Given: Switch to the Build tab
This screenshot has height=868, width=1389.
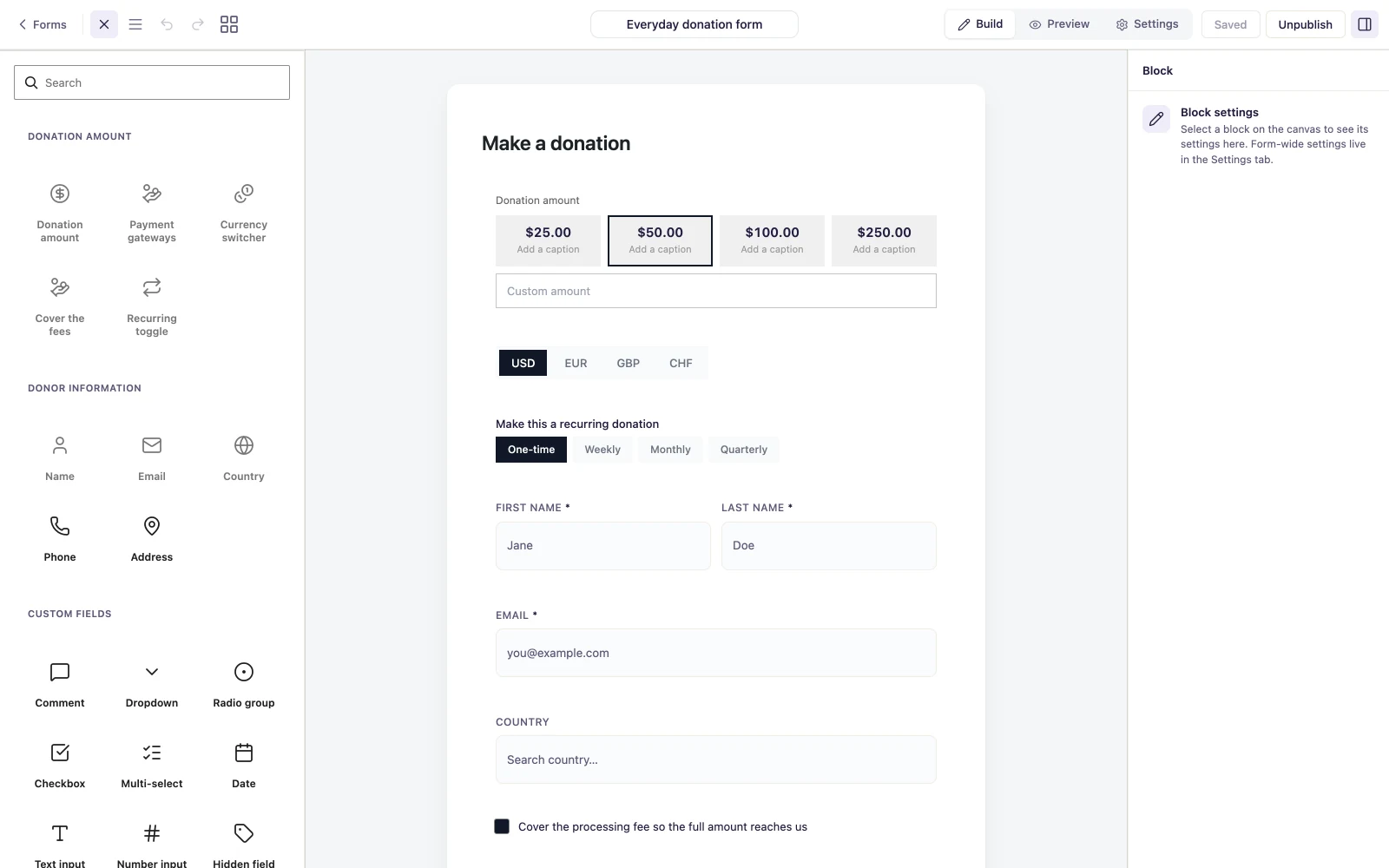Looking at the screenshot, I should [980, 24].
